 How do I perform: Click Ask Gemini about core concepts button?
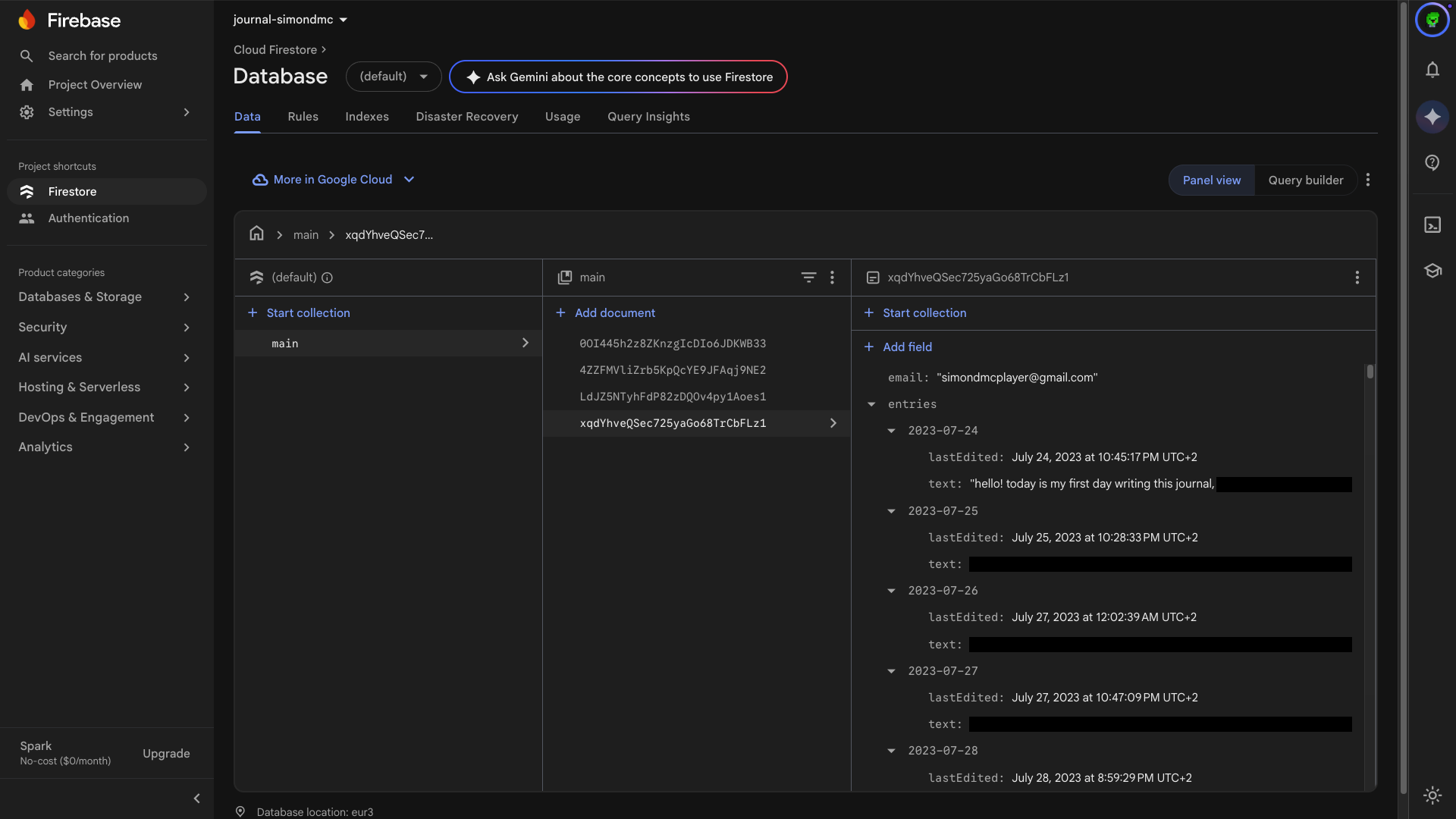618,77
